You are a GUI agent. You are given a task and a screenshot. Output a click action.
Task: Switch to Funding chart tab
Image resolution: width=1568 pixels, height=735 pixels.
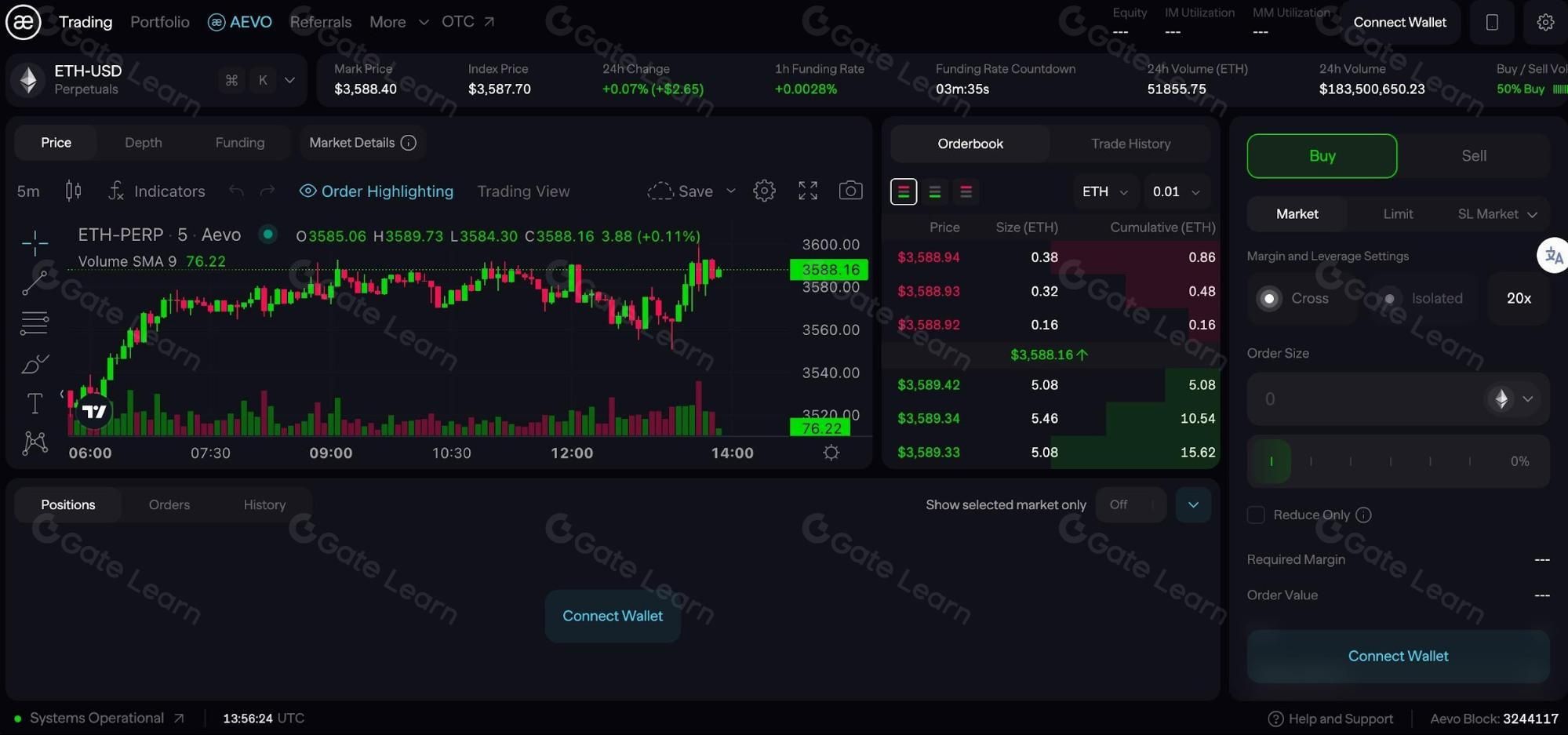[240, 143]
